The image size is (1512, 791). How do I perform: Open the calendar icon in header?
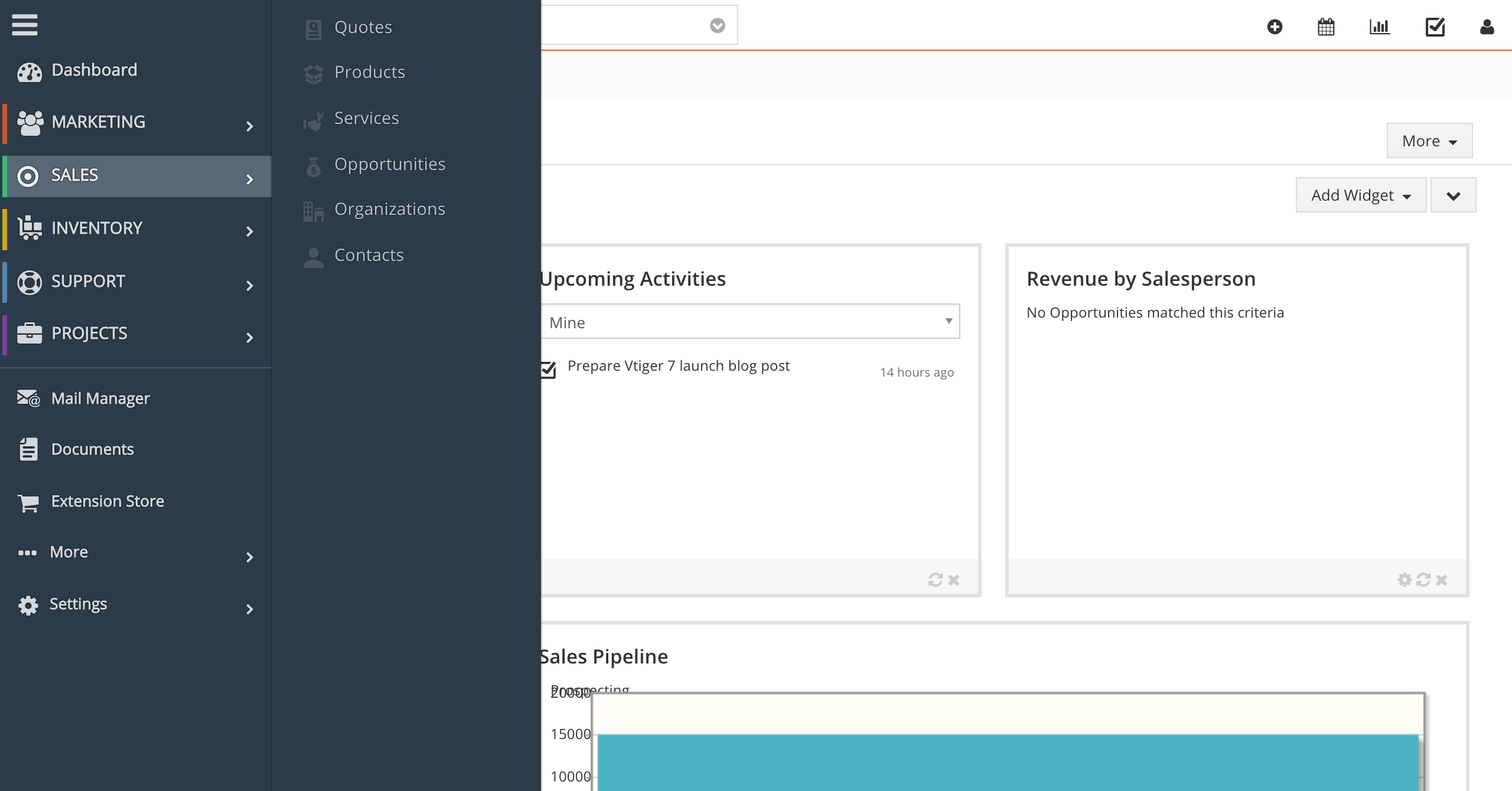(1326, 27)
